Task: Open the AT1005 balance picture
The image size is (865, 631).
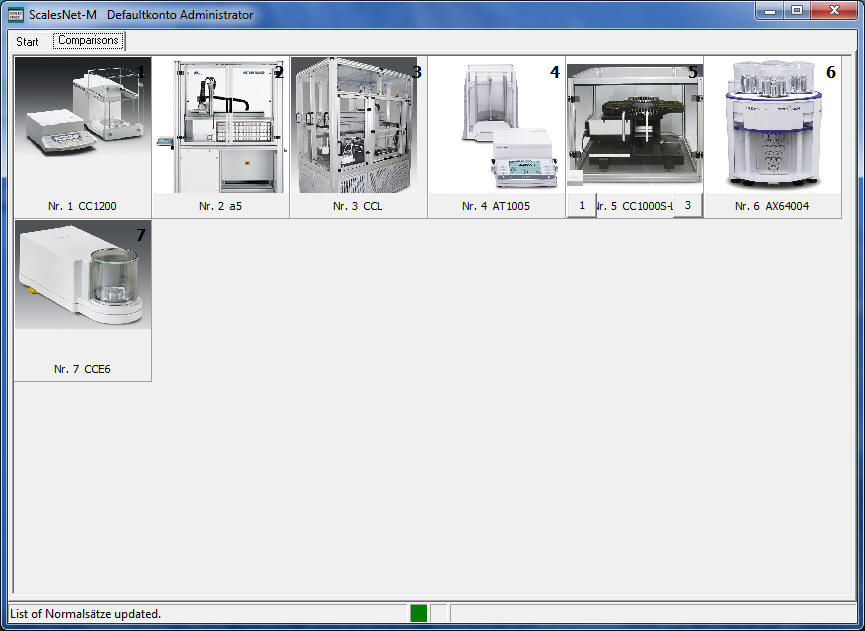Action: pos(496,125)
